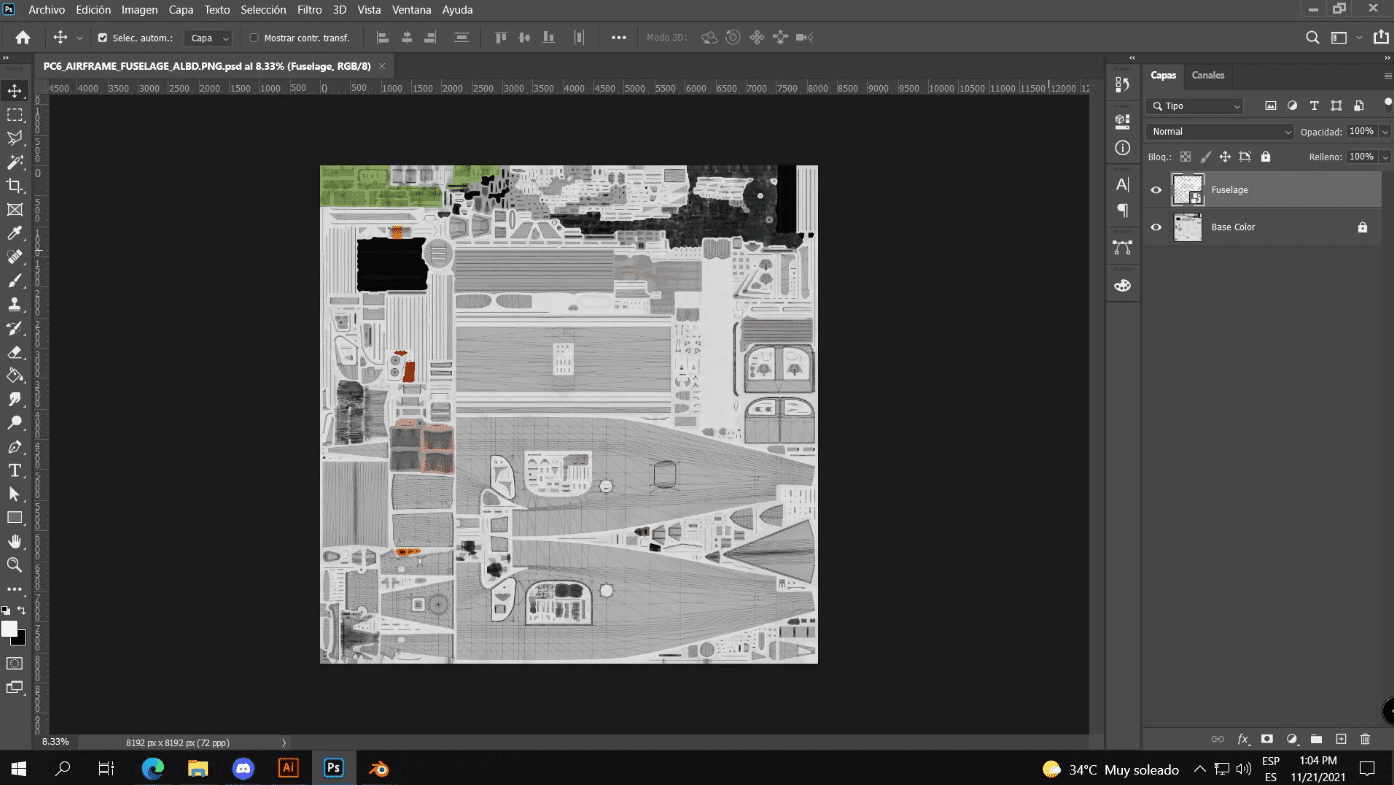The image size is (1394, 785).
Task: Open the Normal blend mode dropdown
Action: click(1220, 132)
